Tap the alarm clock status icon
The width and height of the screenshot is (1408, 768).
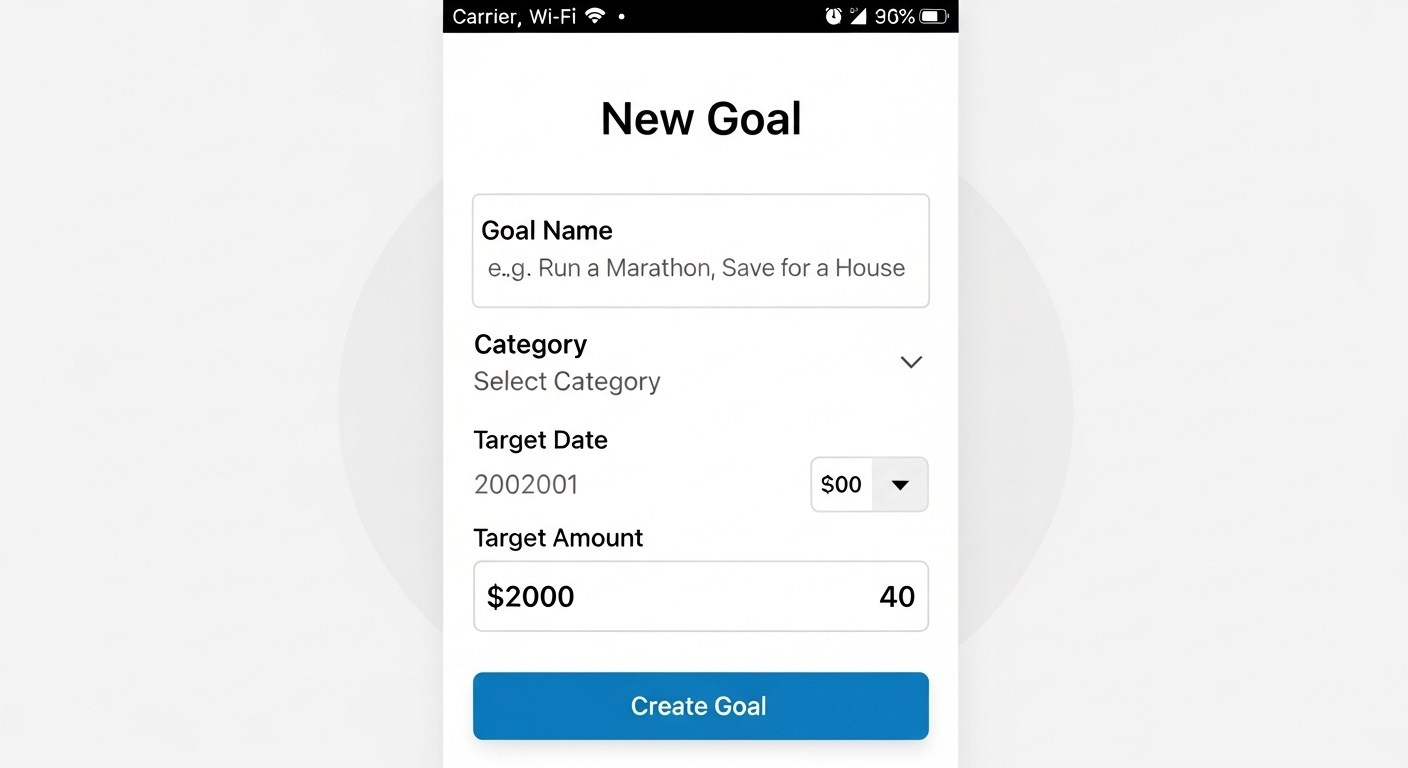pyautogui.click(x=833, y=16)
